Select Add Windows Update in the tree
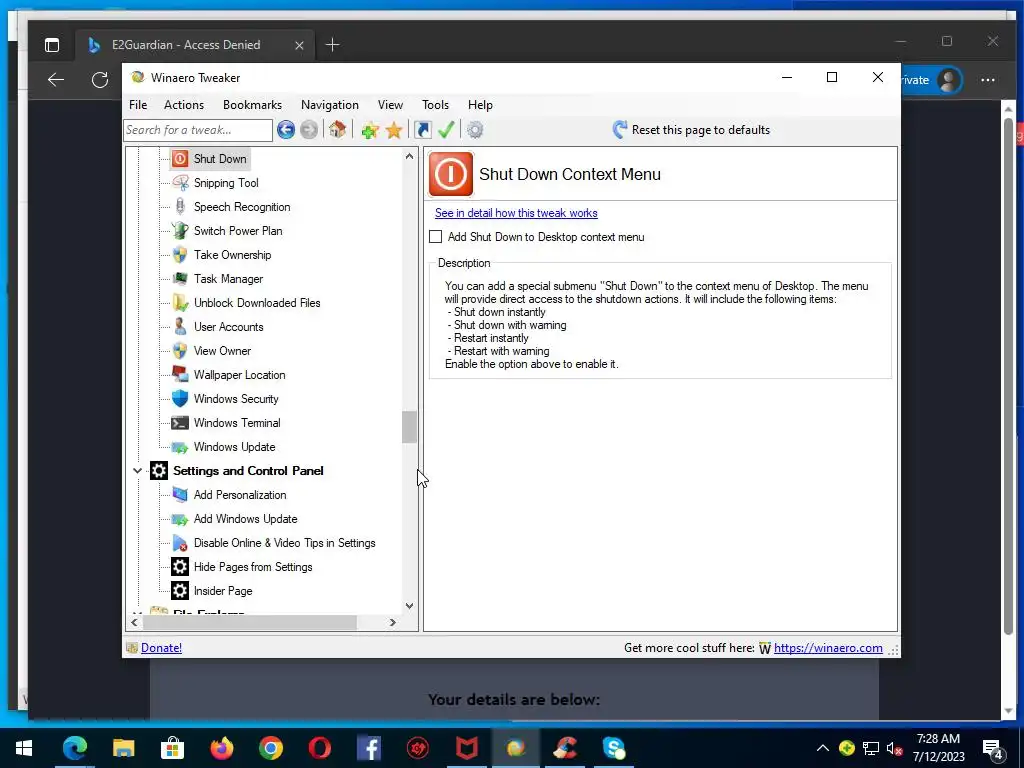The width and height of the screenshot is (1024, 768). (246, 519)
